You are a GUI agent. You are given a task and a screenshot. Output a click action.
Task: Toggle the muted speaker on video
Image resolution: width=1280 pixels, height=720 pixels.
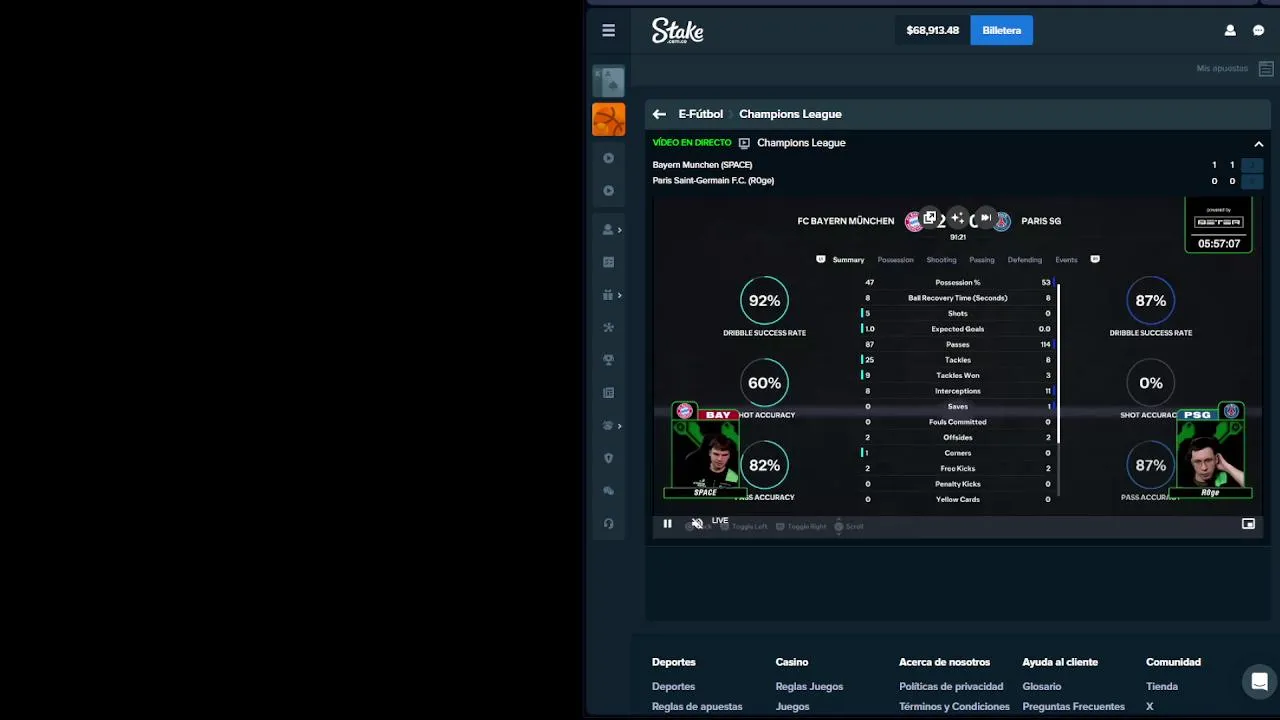697,524
